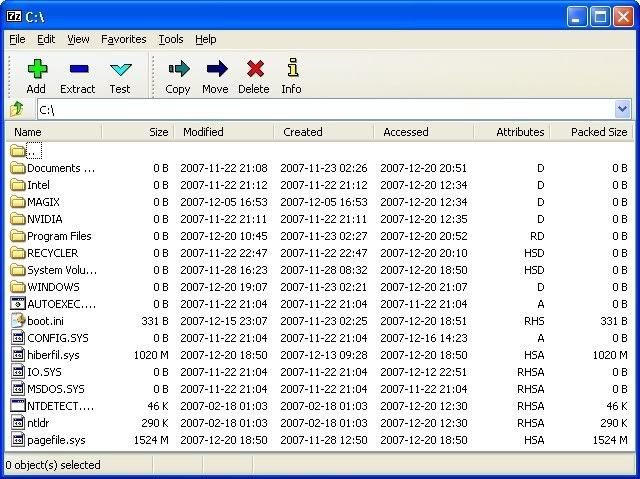Click the Test checkmark arrow icon
The width and height of the screenshot is (640, 479).
pyautogui.click(x=121, y=69)
